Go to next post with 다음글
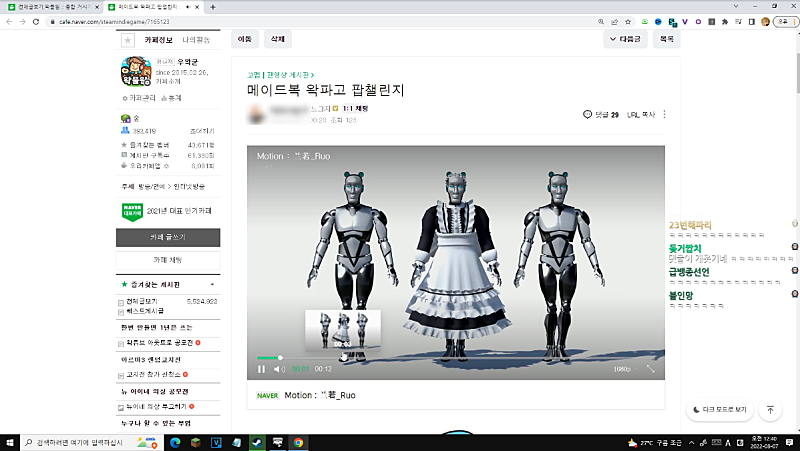This screenshot has width=800, height=451. pyautogui.click(x=625, y=39)
